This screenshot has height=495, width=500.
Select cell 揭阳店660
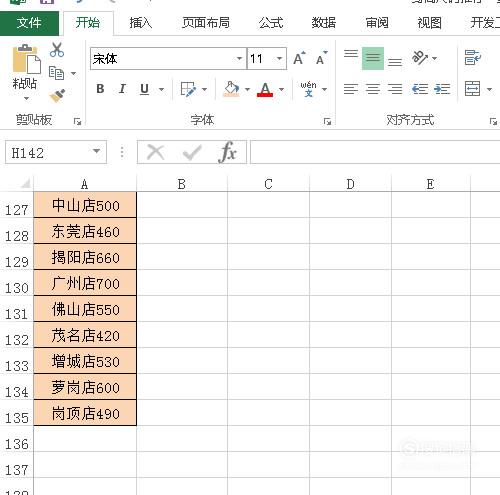pos(85,257)
